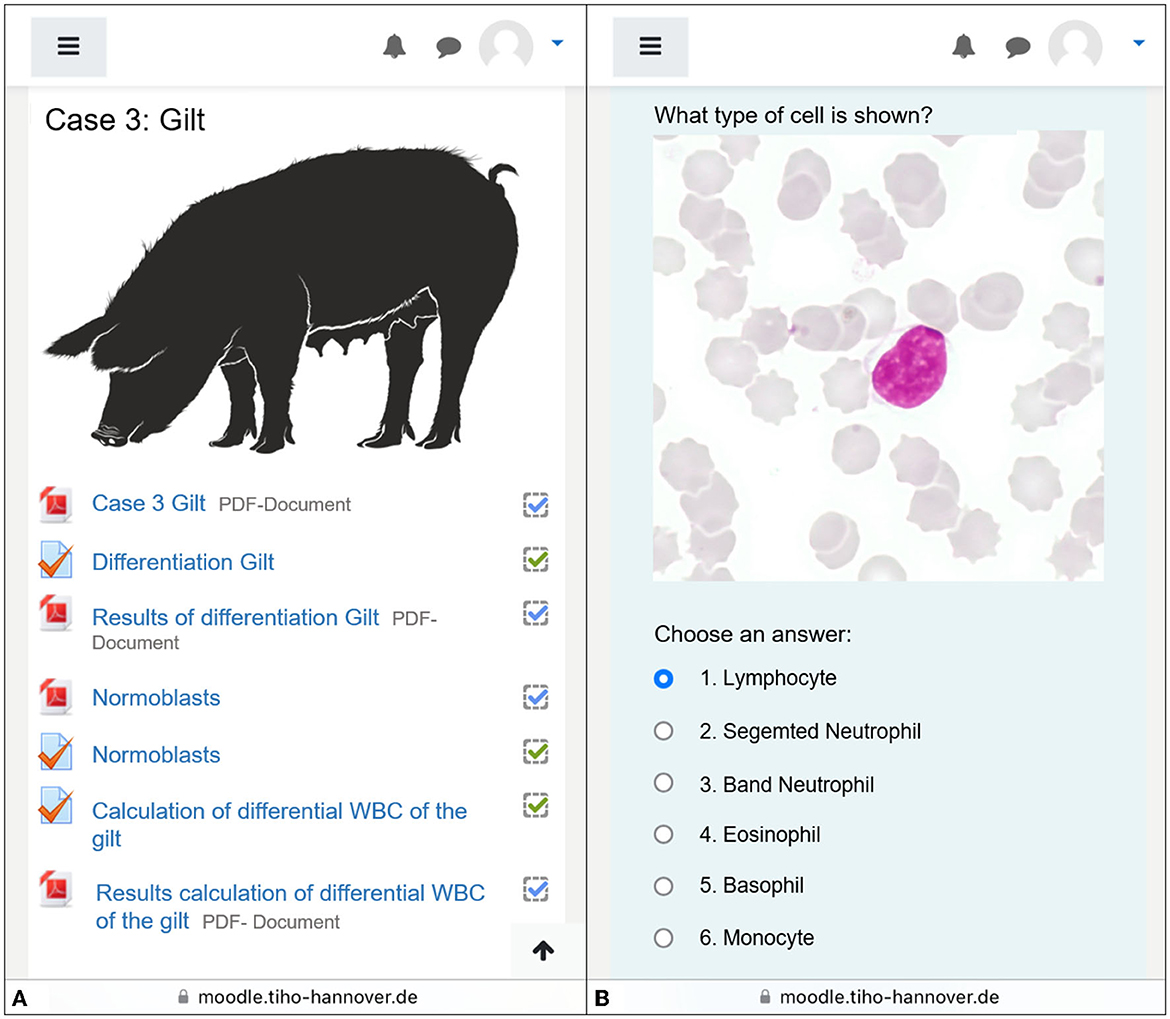Click PDF icon beside Case 3 Gilt
Screen dimensions: 1170x1019
(56, 504)
